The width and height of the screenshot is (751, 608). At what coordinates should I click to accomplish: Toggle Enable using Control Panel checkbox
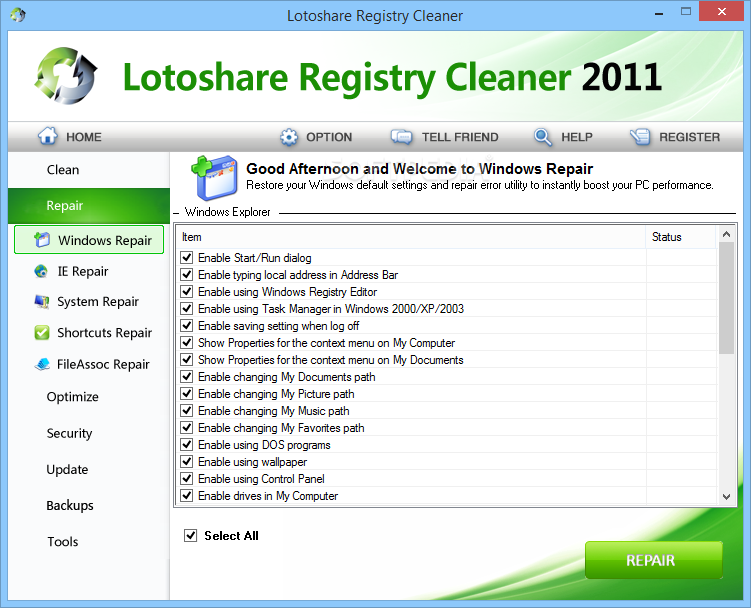[x=187, y=479]
